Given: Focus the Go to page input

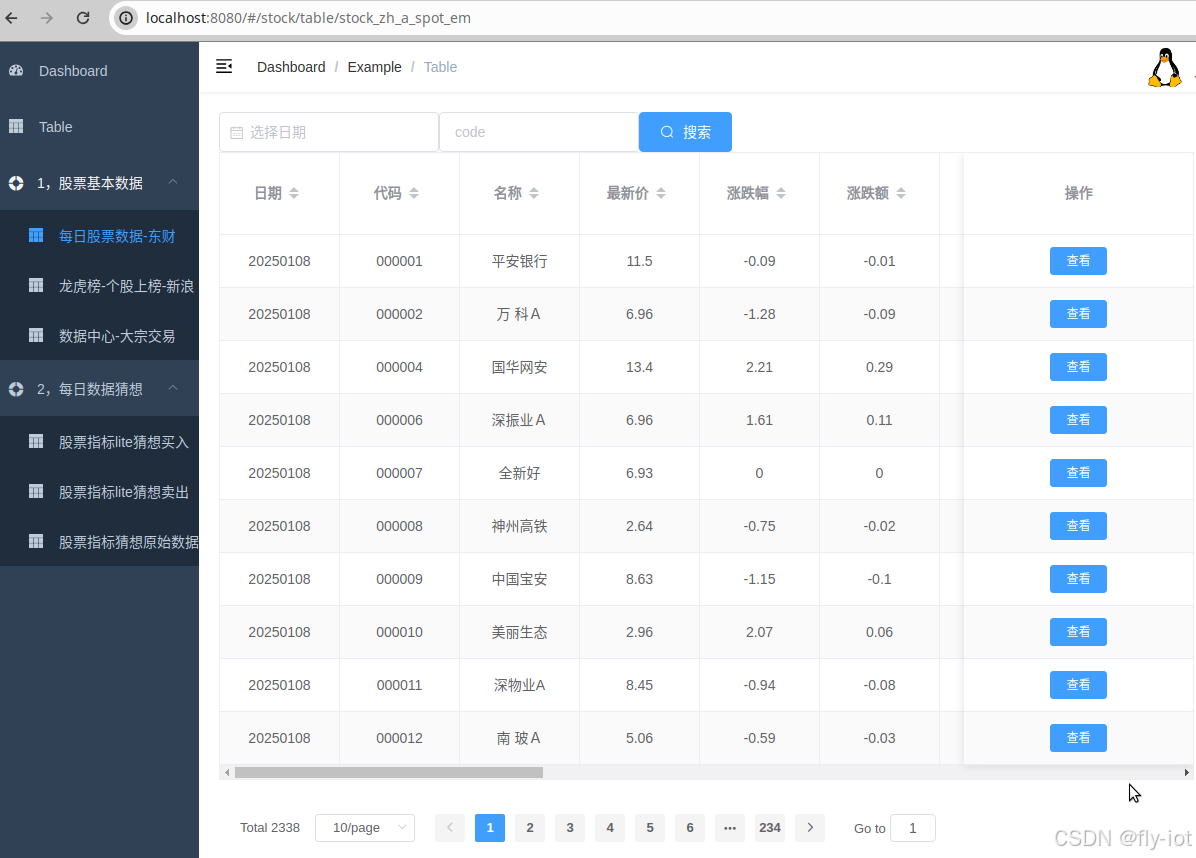Looking at the screenshot, I should tap(912, 828).
